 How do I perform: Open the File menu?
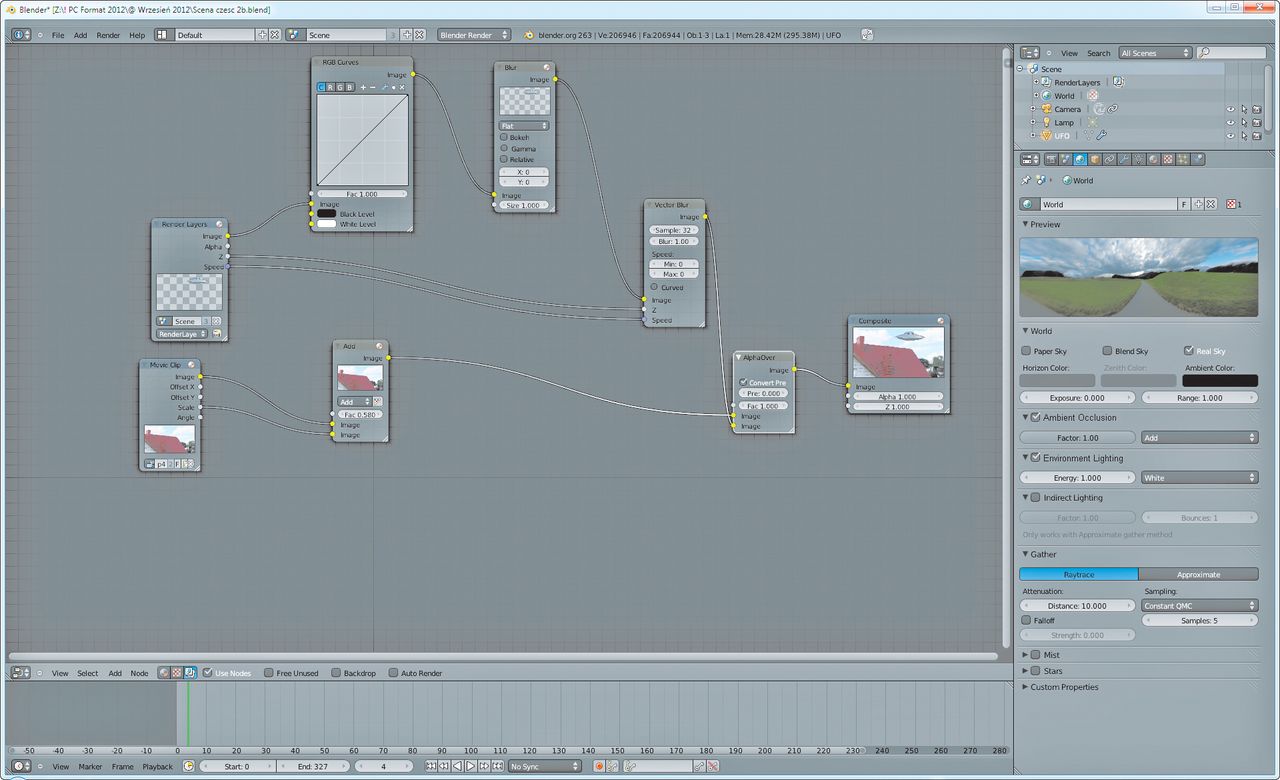[x=58, y=35]
